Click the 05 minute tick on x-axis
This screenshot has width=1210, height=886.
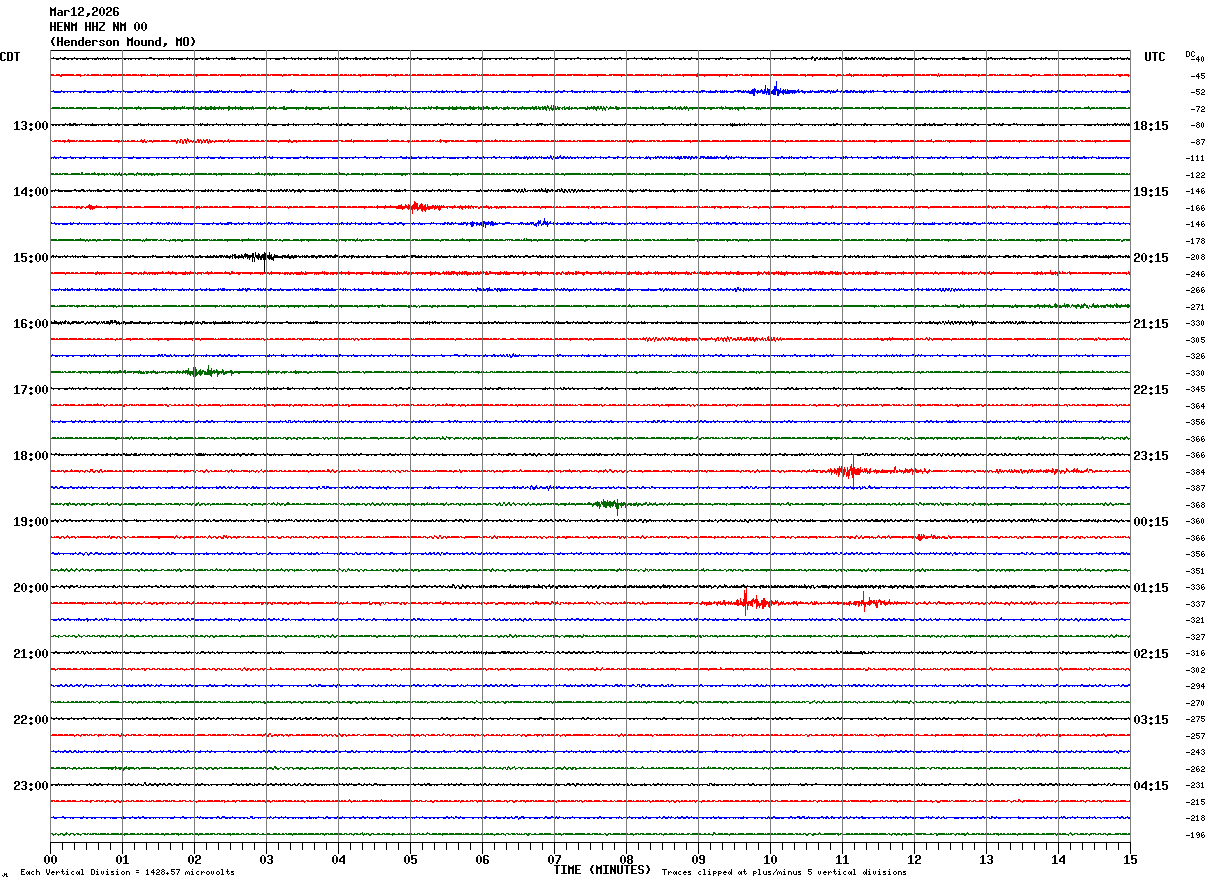pyautogui.click(x=410, y=860)
